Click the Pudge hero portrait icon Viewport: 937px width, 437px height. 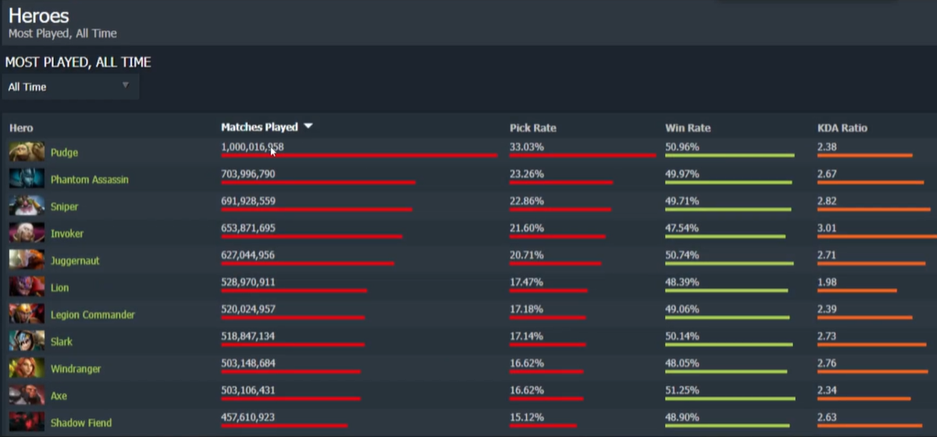click(x=26, y=152)
